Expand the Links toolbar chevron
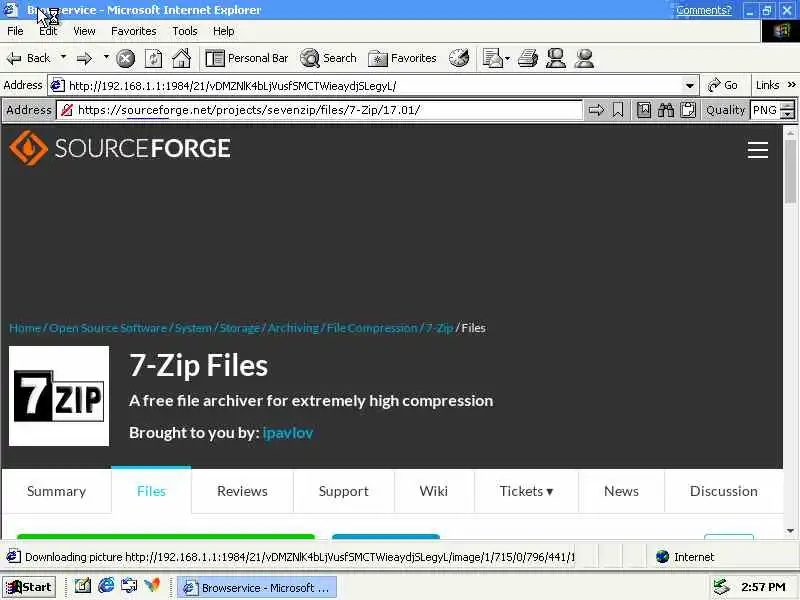 [792, 85]
